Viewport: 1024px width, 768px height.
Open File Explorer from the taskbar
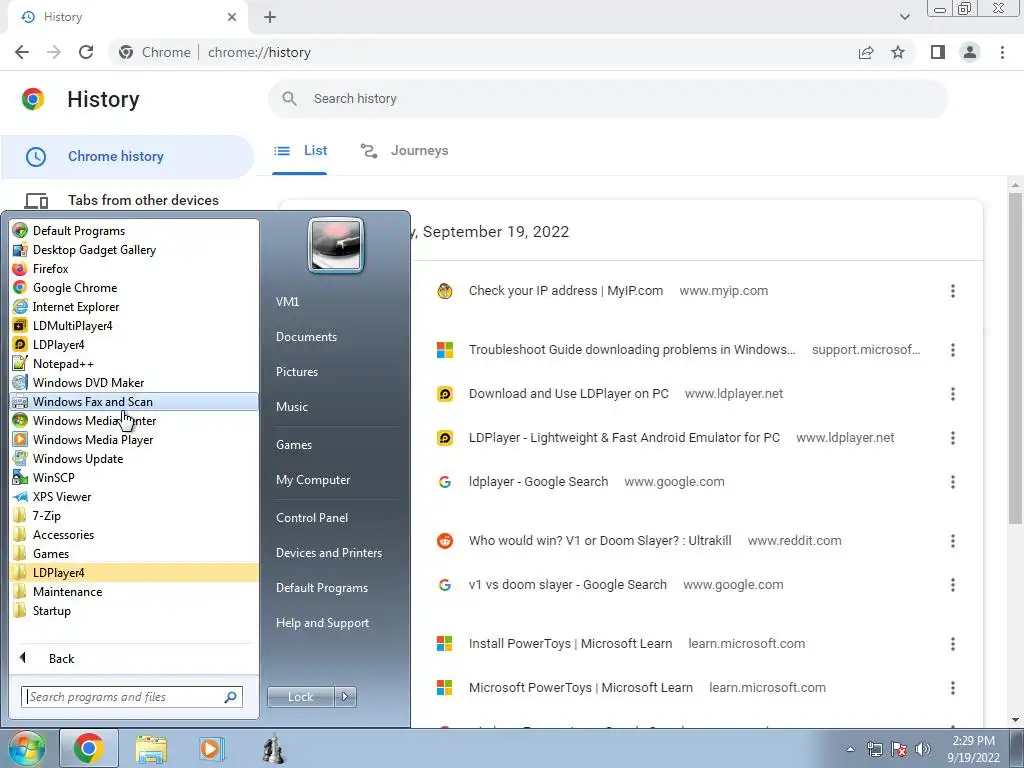point(151,749)
